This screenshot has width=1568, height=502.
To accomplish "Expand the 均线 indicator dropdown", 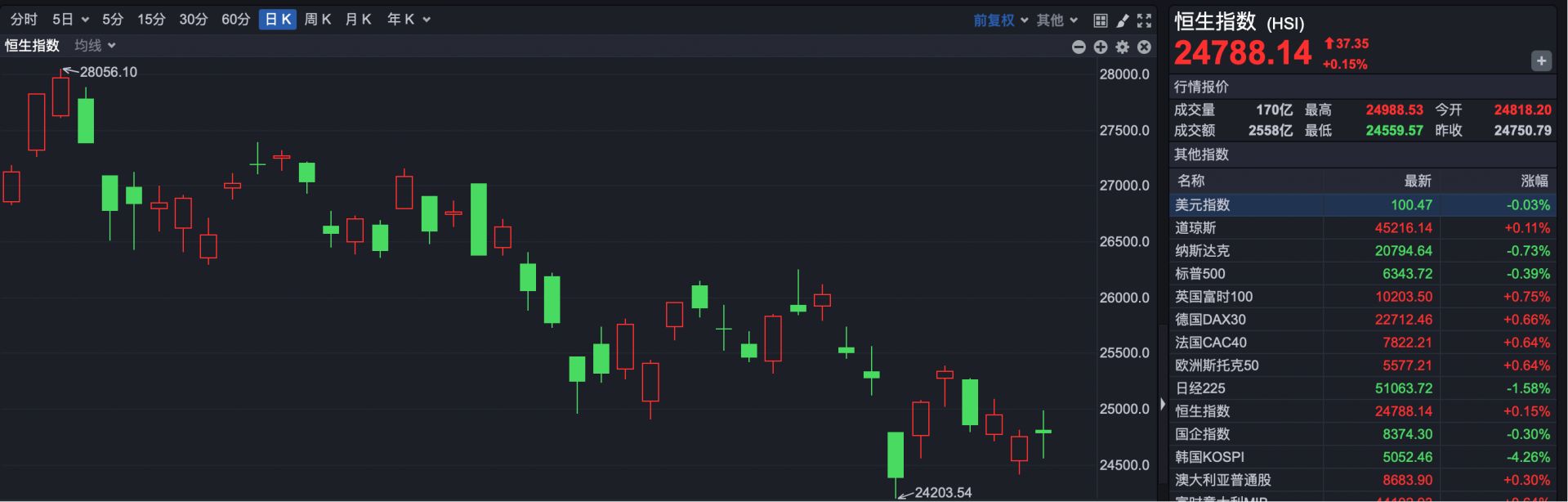I will point(95,46).
